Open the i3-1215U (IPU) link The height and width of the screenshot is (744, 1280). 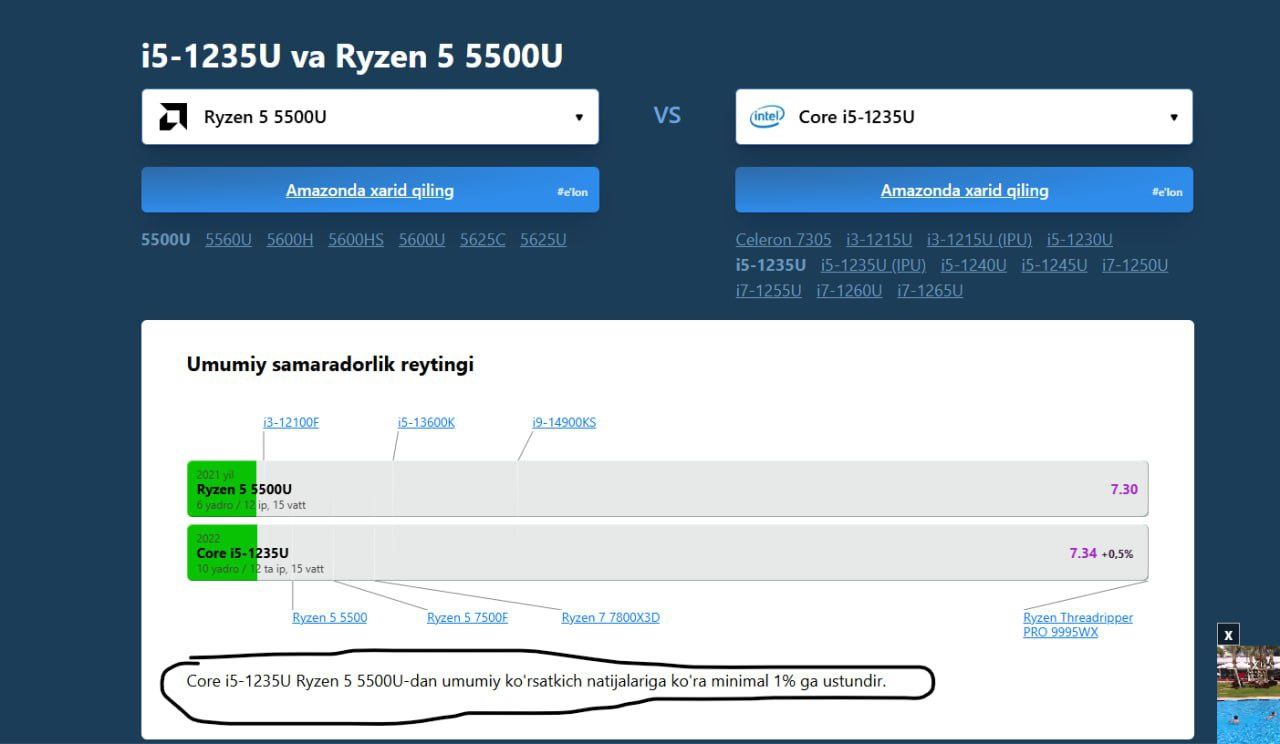pos(979,239)
